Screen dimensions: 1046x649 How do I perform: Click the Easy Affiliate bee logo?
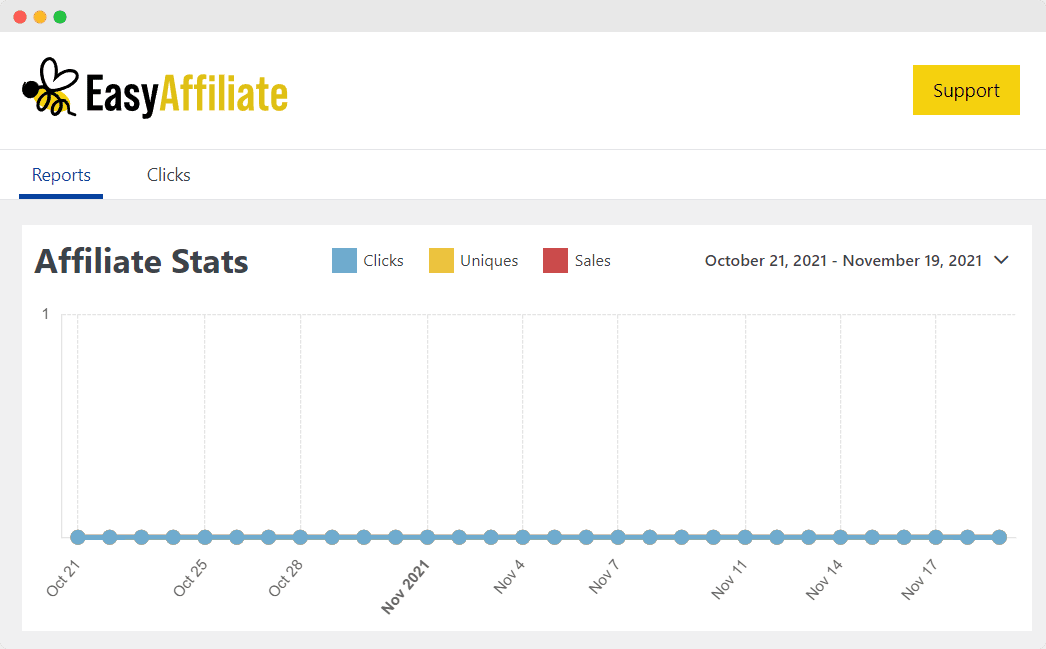(47, 89)
